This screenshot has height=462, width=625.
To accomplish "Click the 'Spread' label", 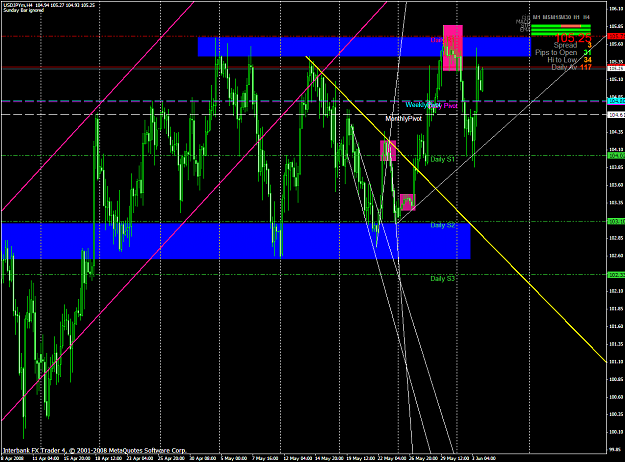I will [x=565, y=45].
